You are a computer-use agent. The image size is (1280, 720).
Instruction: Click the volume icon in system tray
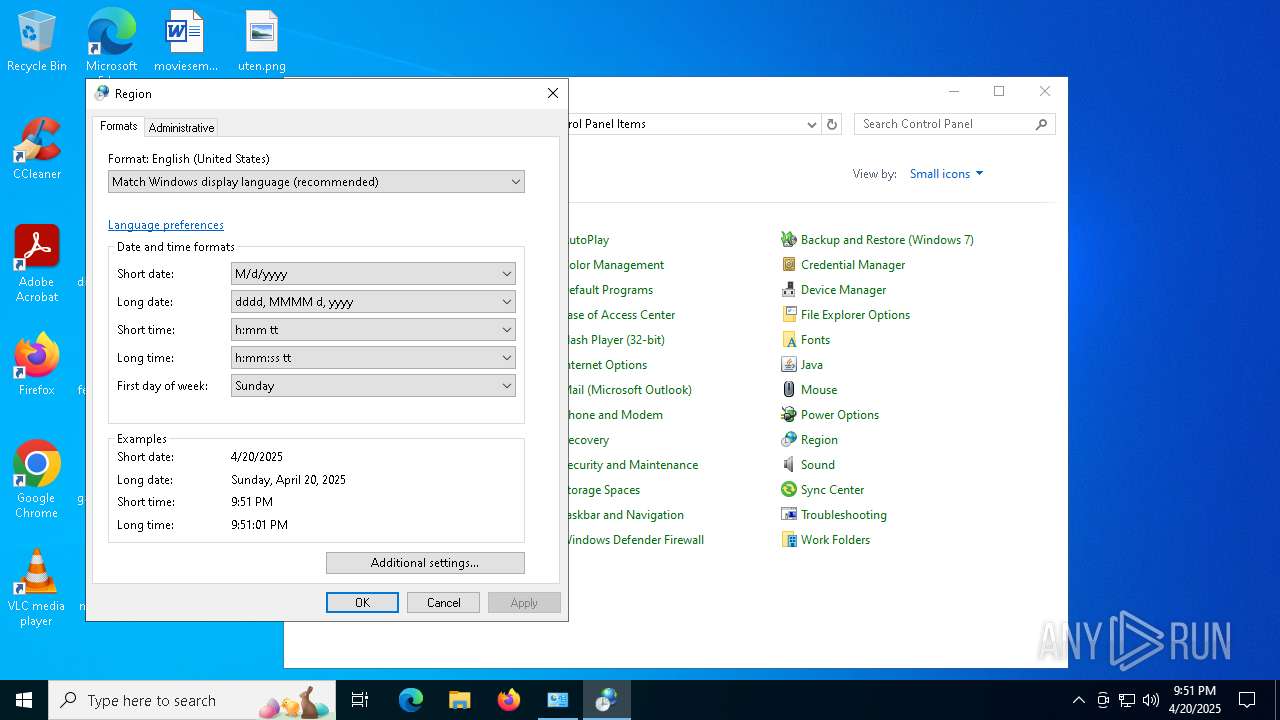(x=1151, y=700)
